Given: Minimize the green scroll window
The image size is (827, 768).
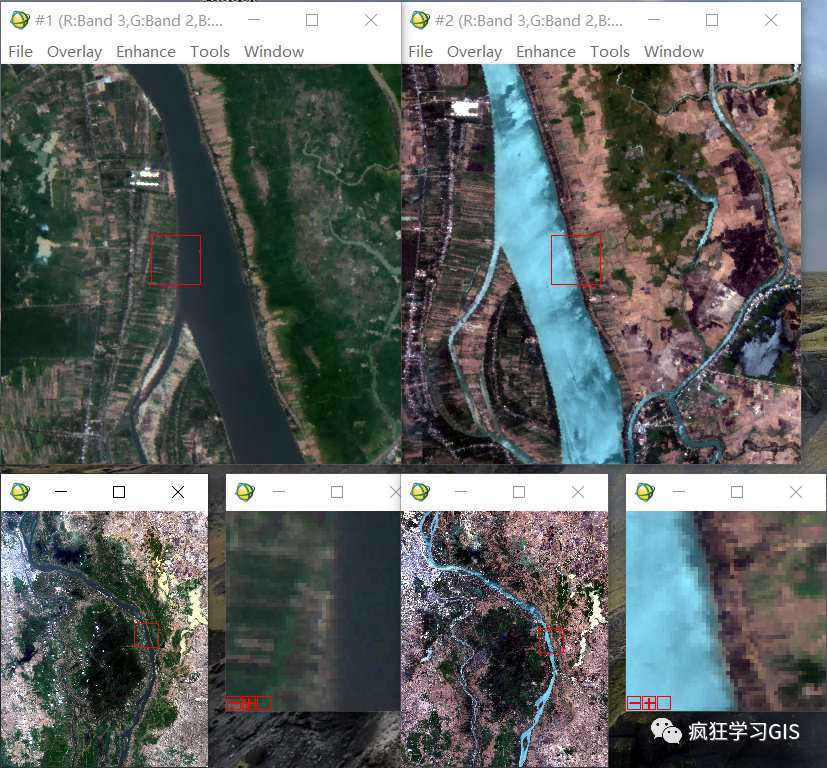Looking at the screenshot, I should click(61, 492).
